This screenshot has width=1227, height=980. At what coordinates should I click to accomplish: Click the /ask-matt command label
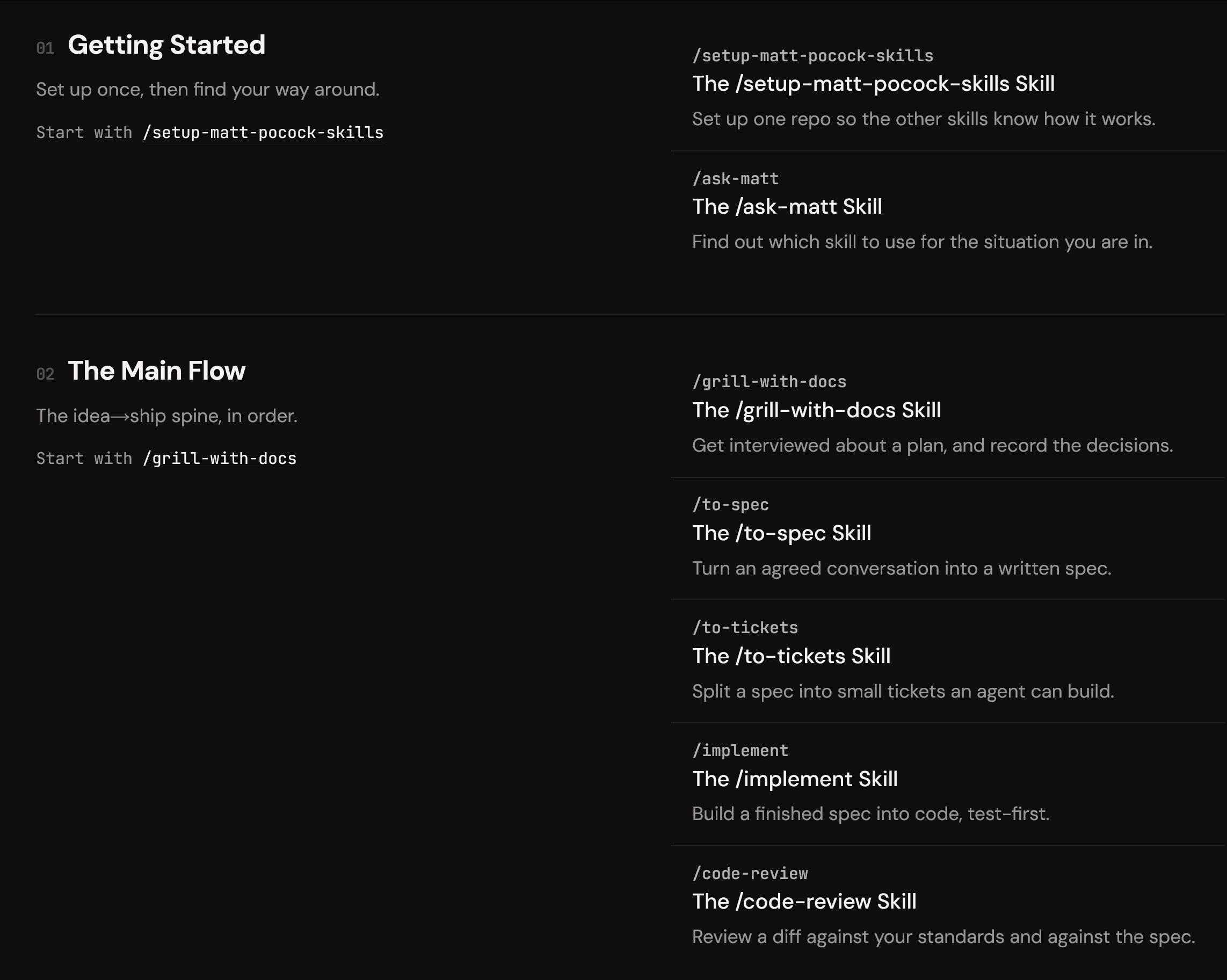pos(735,179)
